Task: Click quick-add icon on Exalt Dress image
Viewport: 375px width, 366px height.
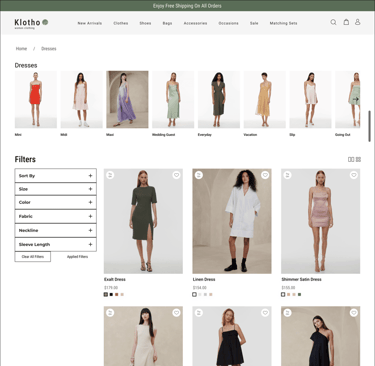Action: [x=110, y=175]
